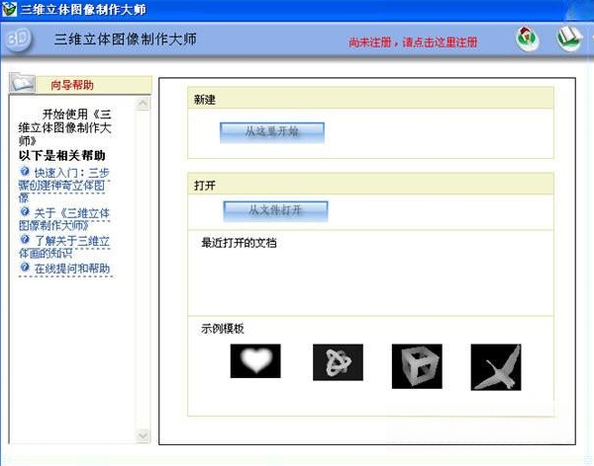
Task: Click the 从文件打开 button
Action: coord(275,211)
